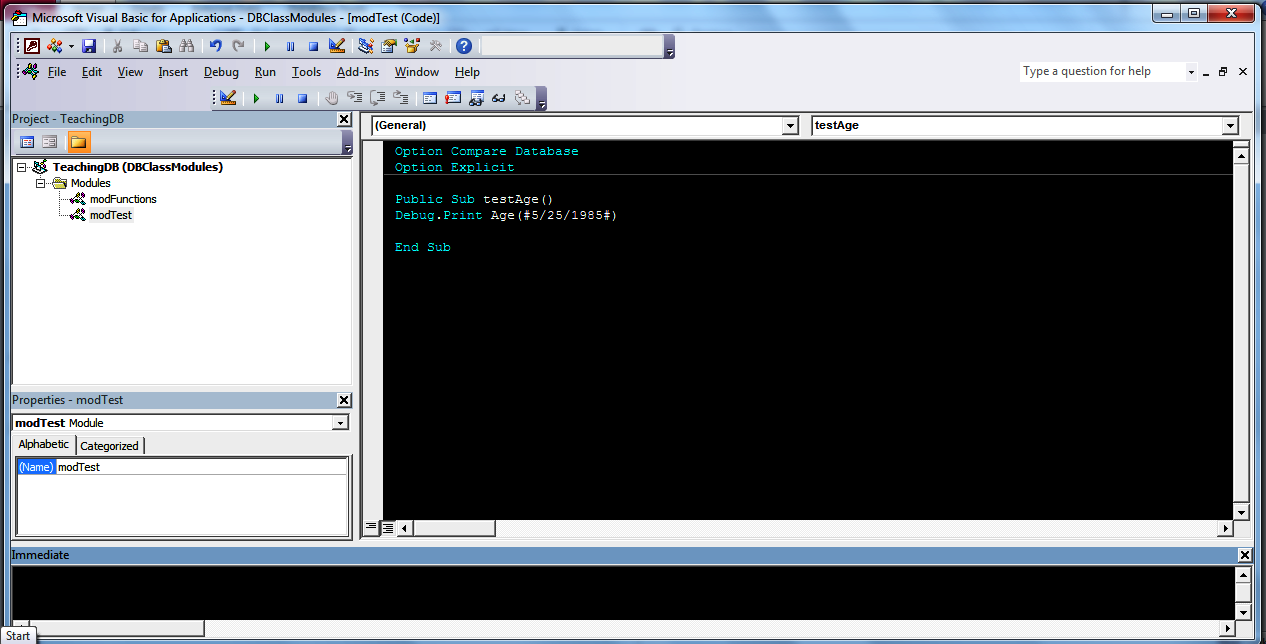Image resolution: width=1266 pixels, height=644 pixels.
Task: Open the Insert menu
Action: (x=173, y=72)
